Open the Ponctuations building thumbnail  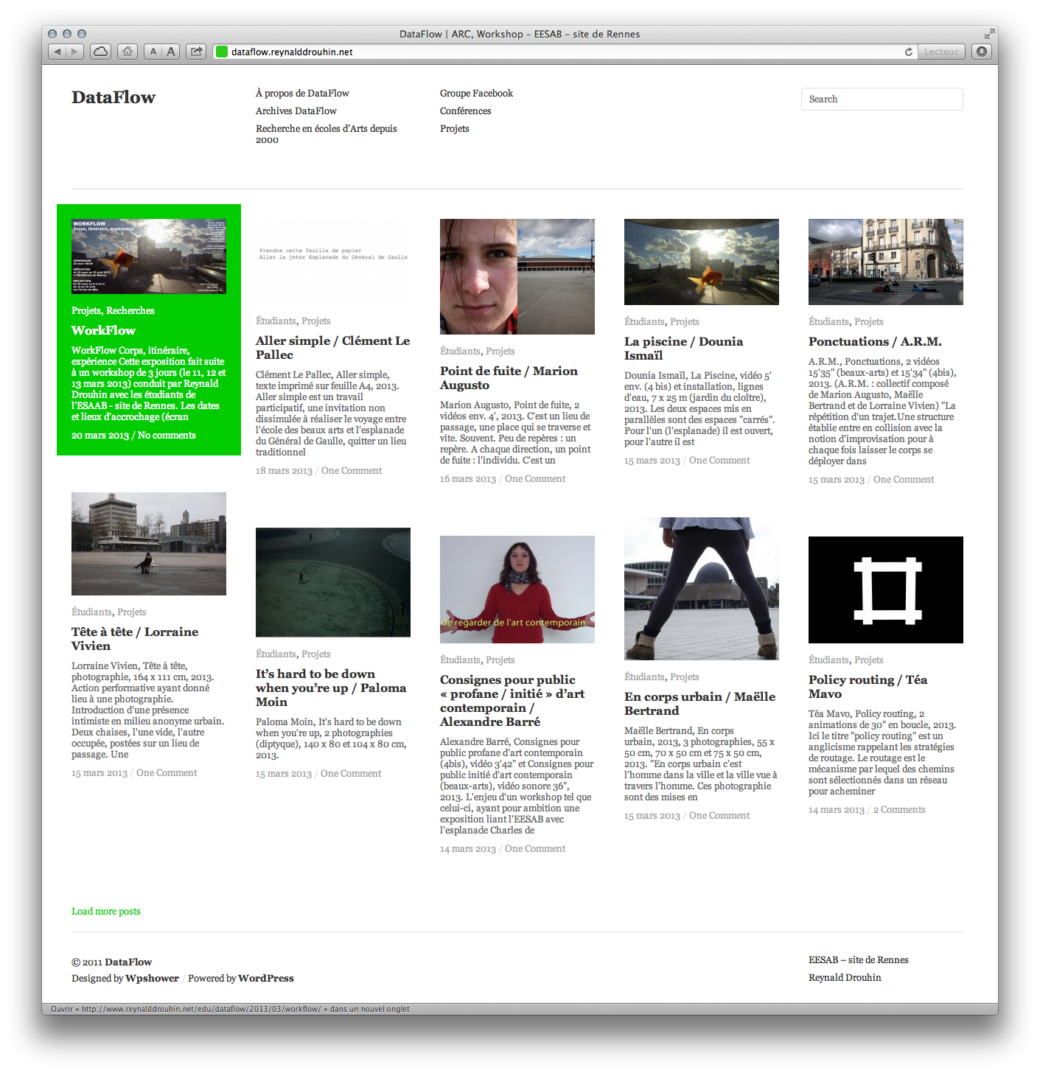(x=885, y=261)
